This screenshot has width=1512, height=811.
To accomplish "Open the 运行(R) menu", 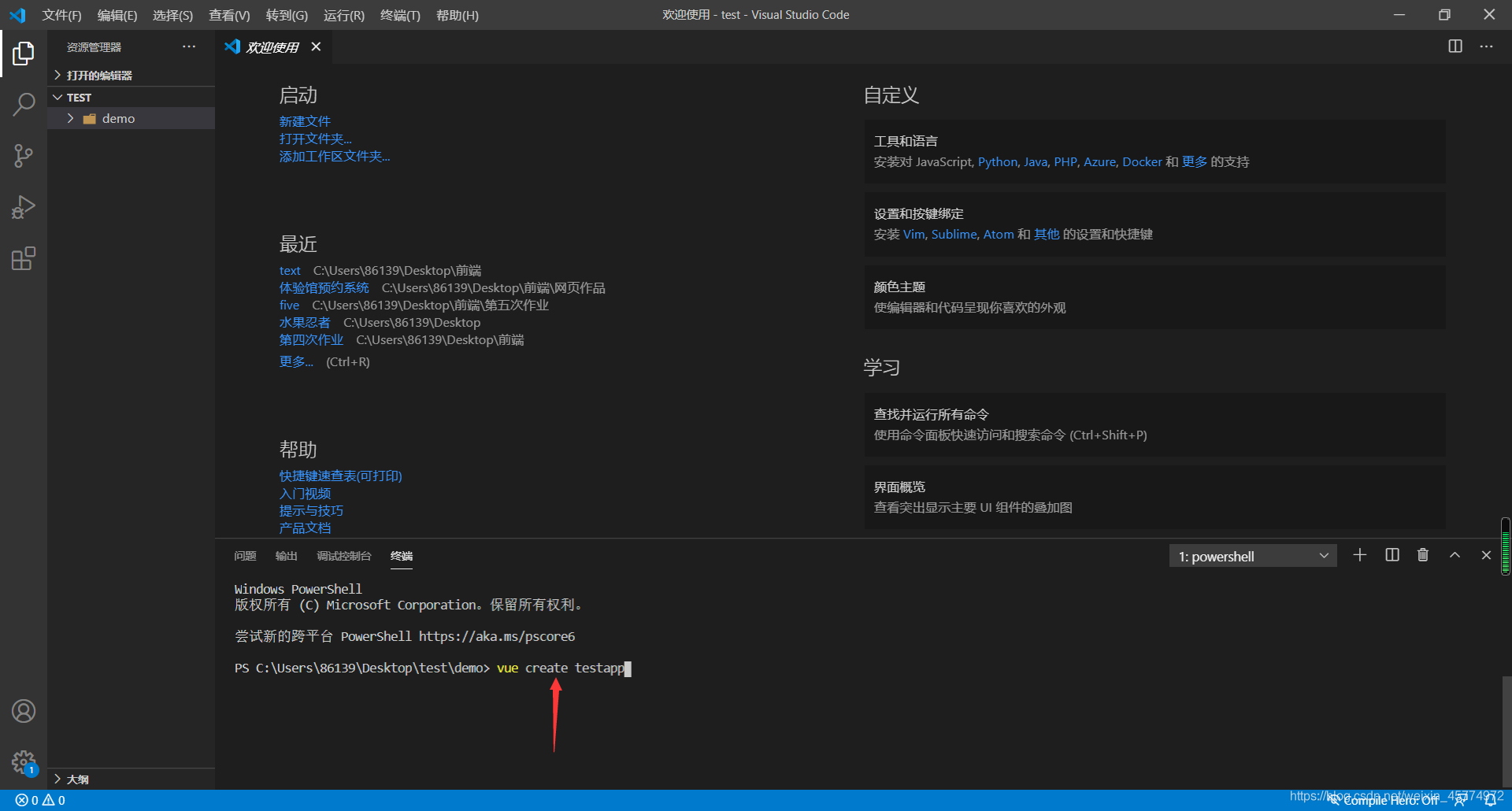I will (x=344, y=15).
